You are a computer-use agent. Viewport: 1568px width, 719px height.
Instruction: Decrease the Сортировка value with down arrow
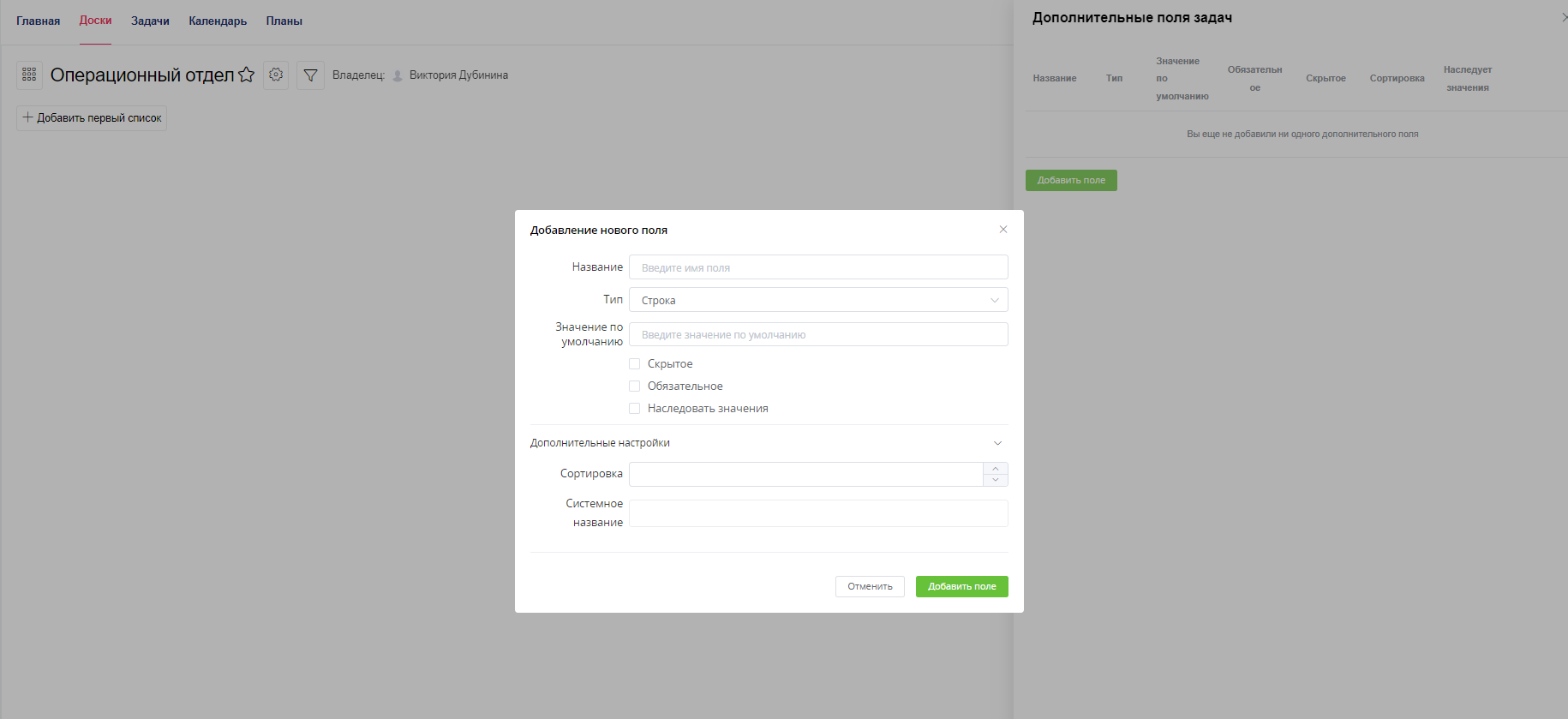995,480
